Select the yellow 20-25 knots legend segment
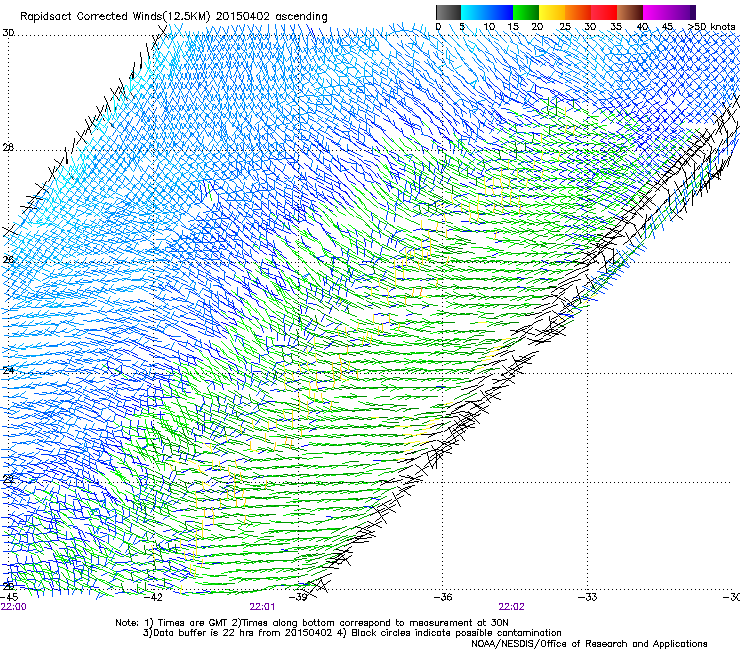Image resolution: width=740 pixels, height=650 pixels. (552, 12)
